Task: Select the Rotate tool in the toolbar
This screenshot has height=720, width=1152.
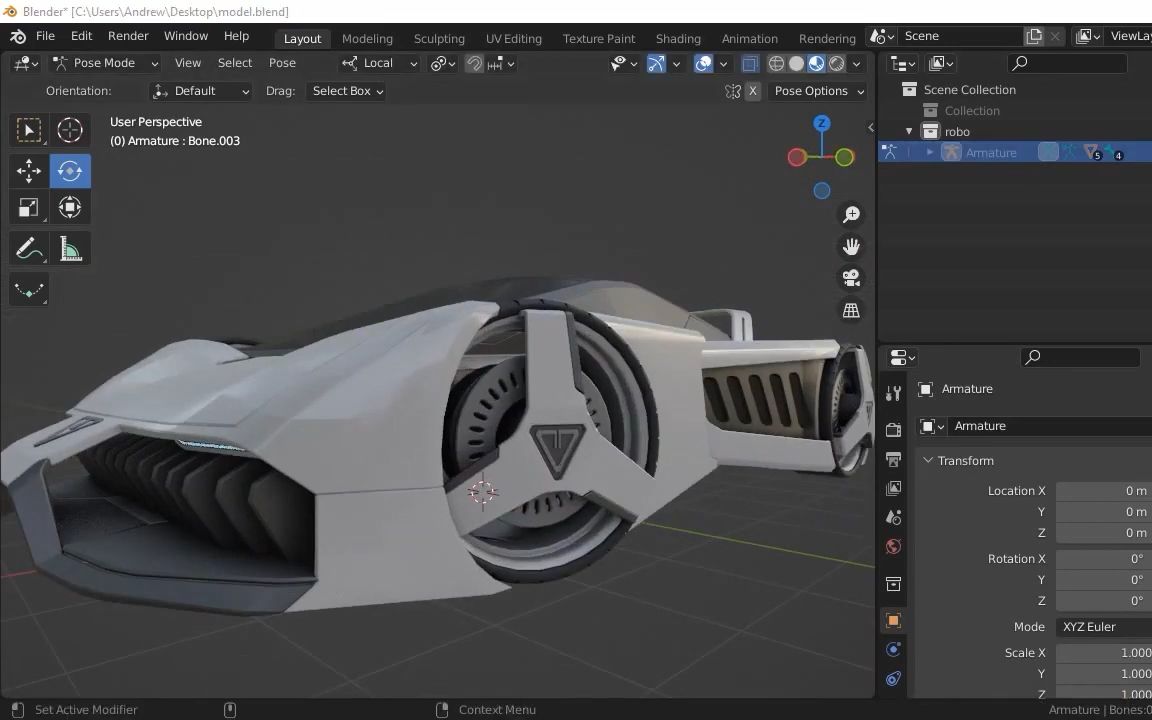Action: click(x=69, y=171)
